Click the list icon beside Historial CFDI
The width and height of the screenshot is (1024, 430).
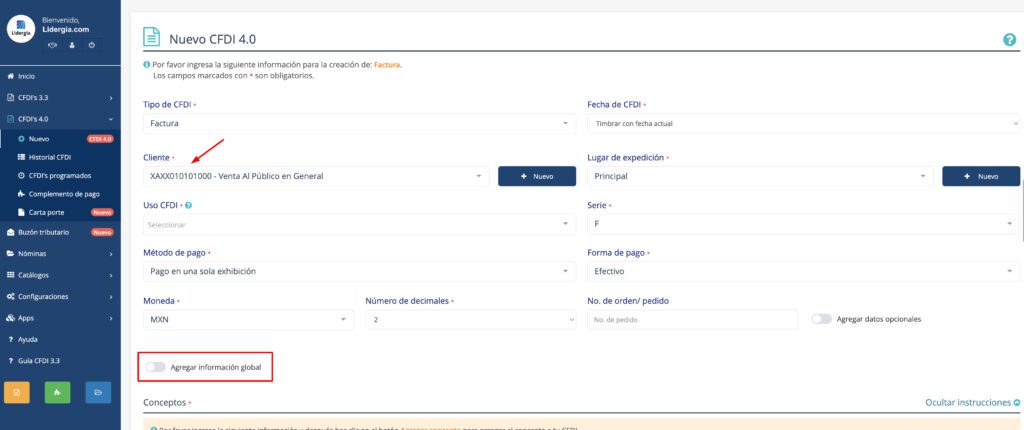(22, 157)
